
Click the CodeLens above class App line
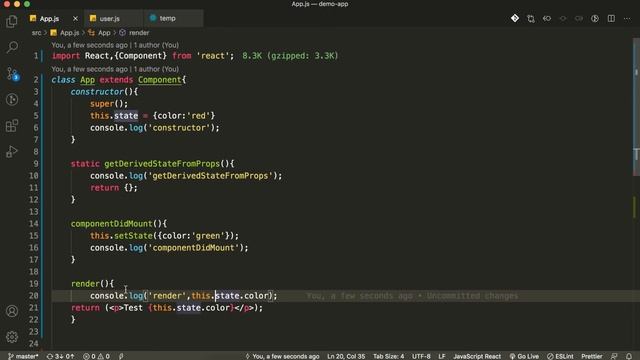115,69
